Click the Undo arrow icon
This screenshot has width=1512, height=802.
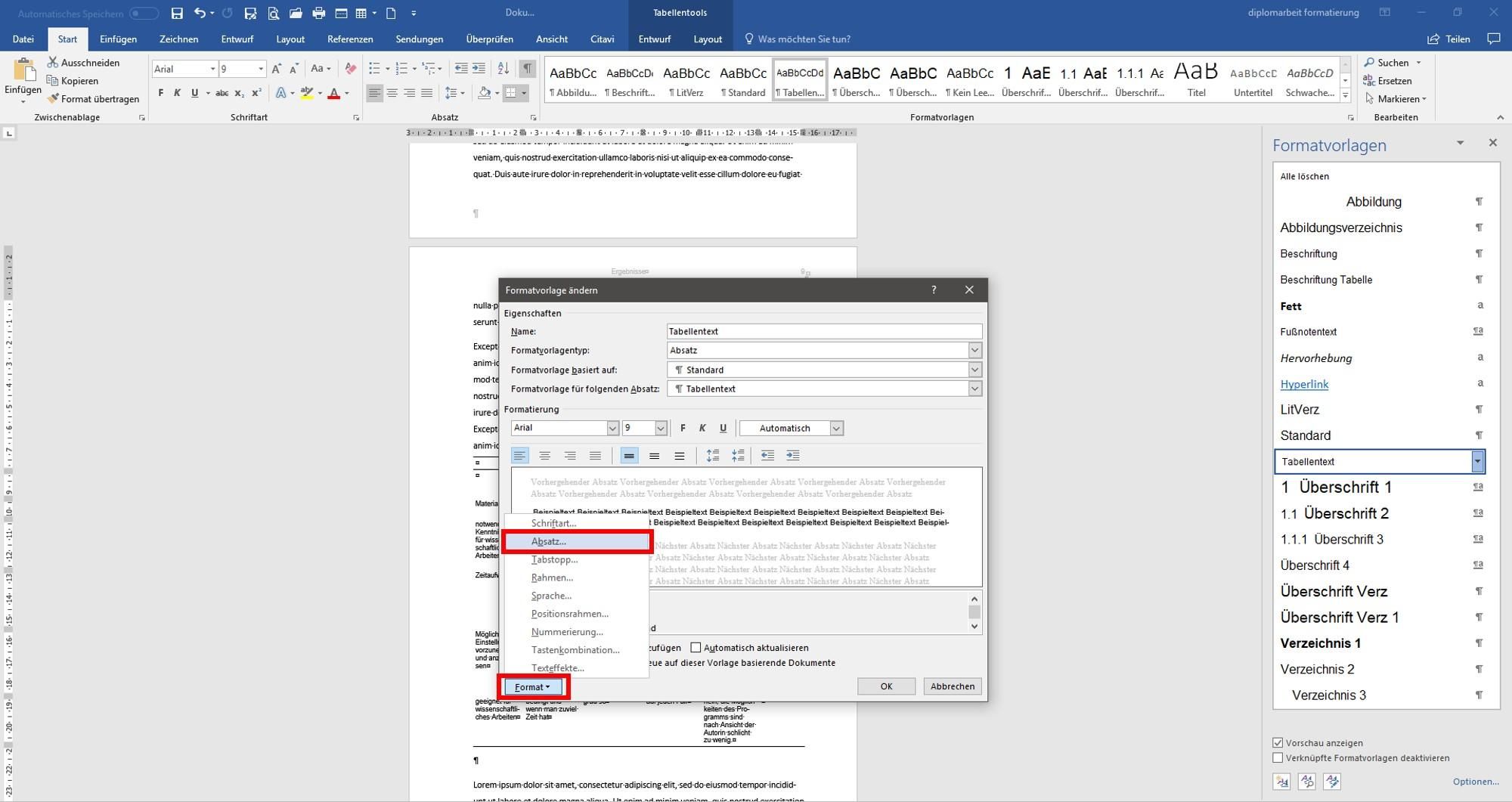point(200,13)
